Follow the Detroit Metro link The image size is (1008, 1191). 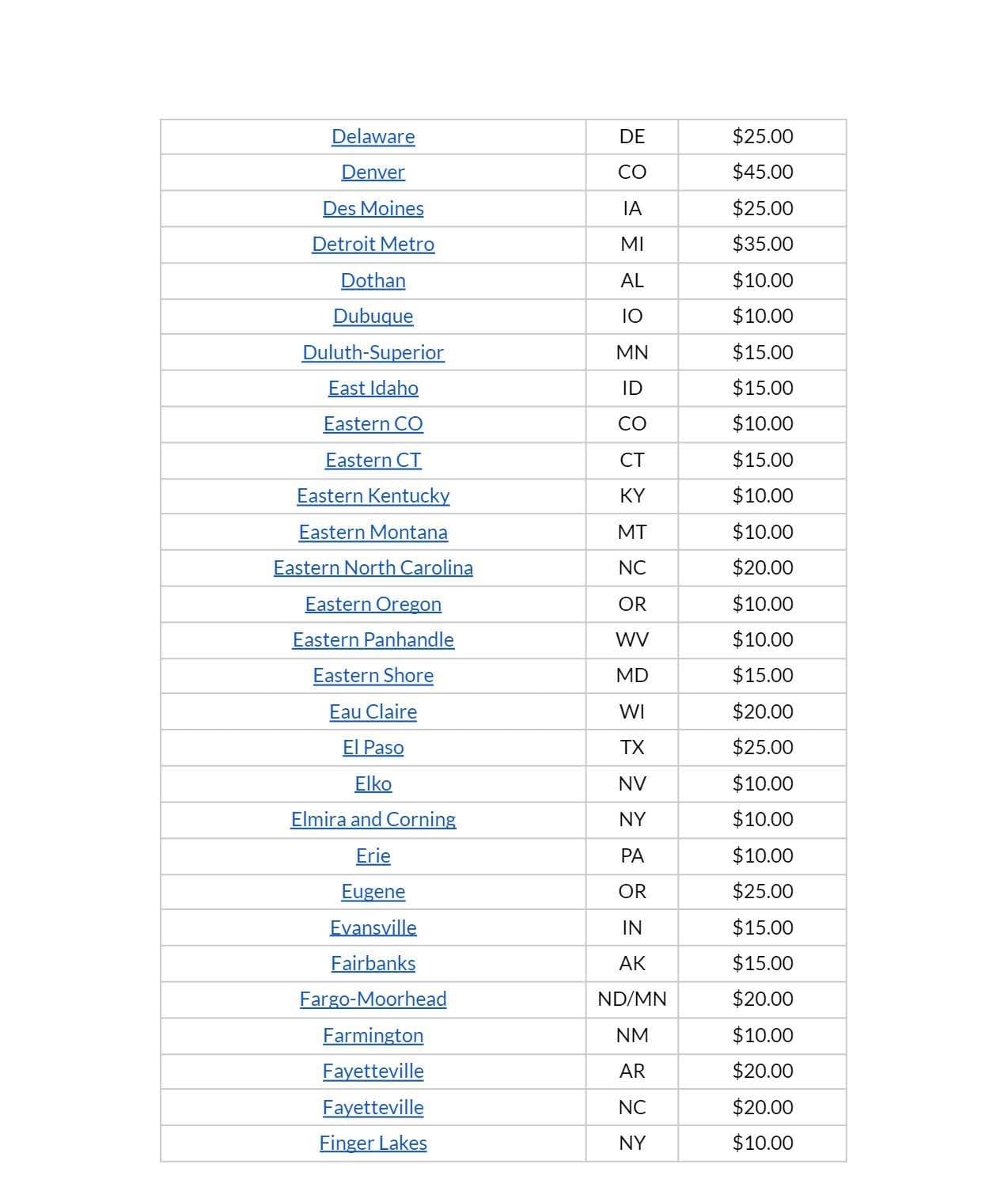[373, 245]
